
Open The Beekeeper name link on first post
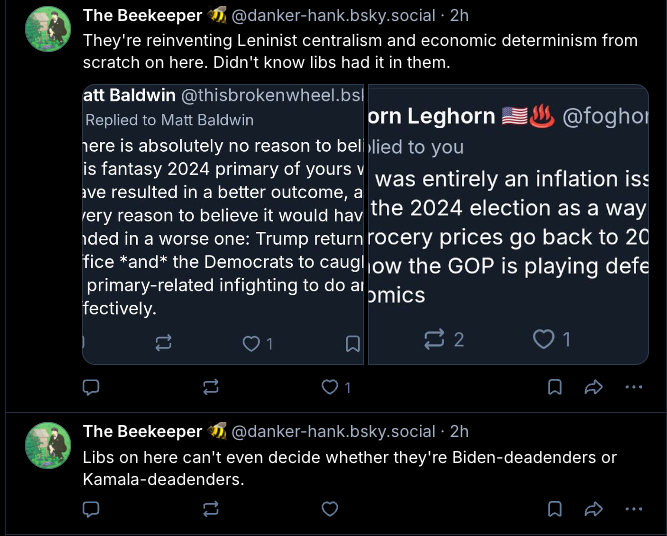click(x=142, y=15)
